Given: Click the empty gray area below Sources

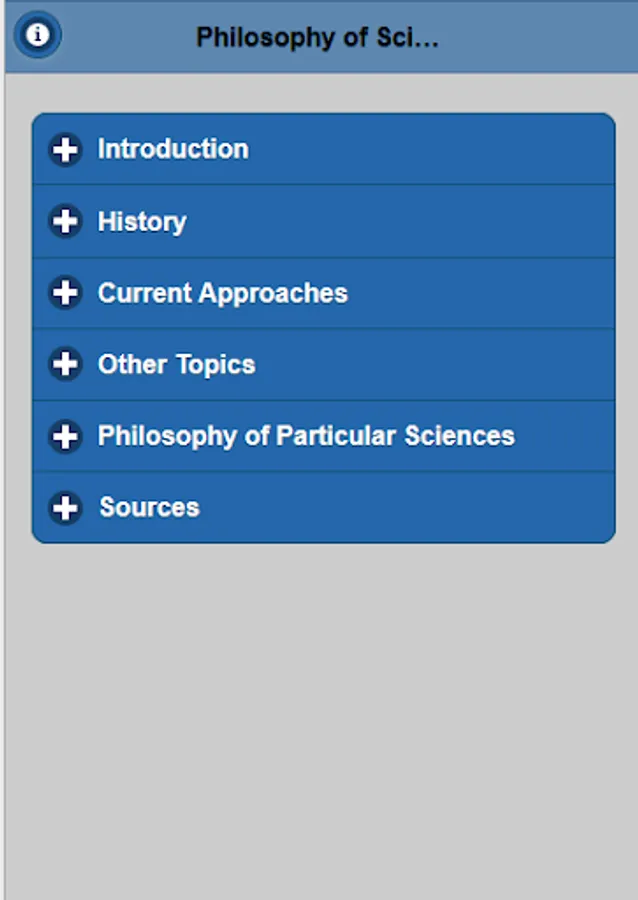Looking at the screenshot, I should tap(320, 720).
